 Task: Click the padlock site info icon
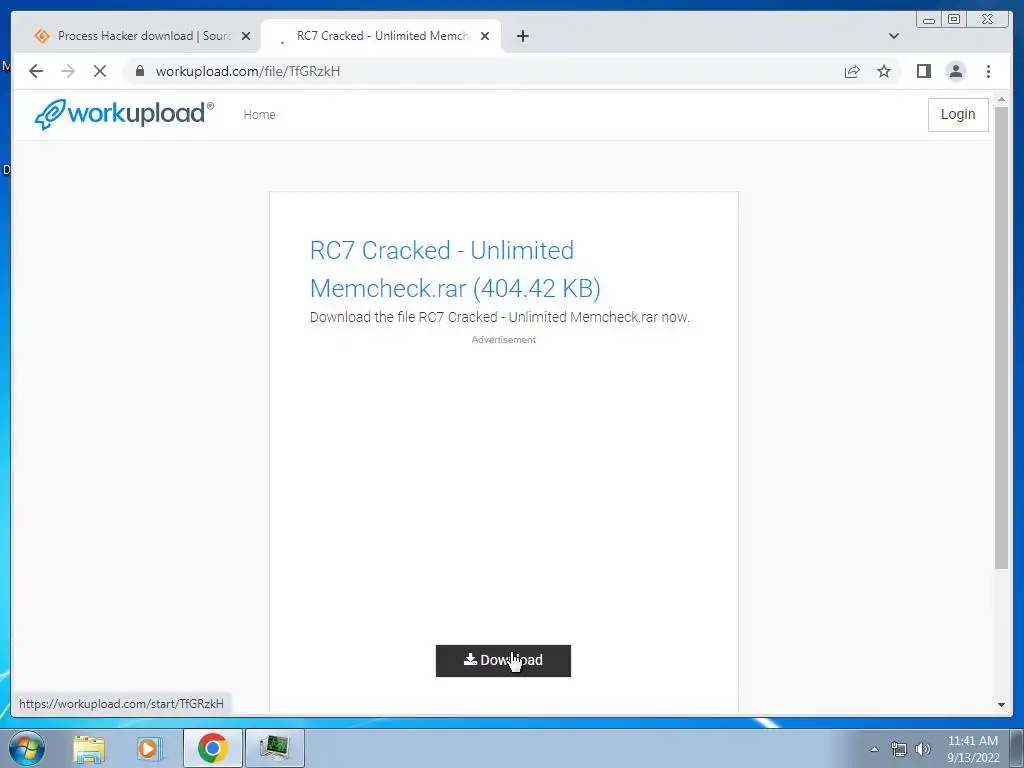point(139,71)
